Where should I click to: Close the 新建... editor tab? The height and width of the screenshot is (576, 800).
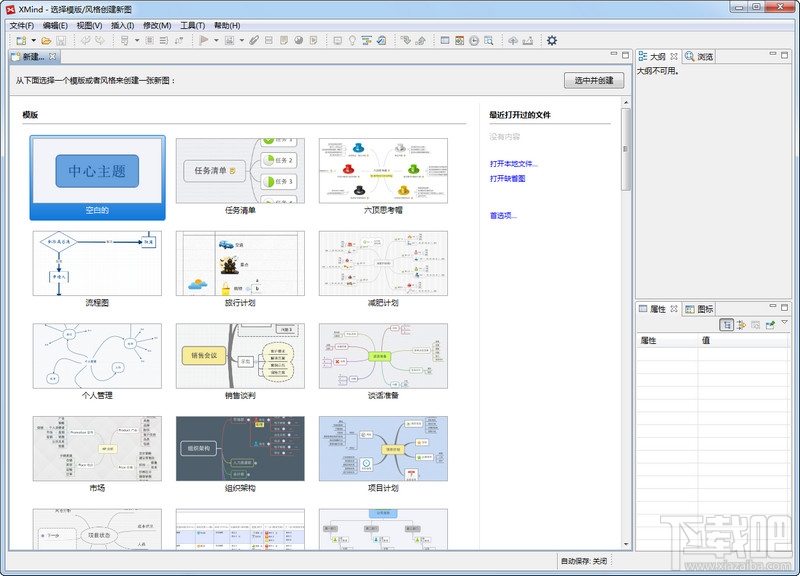pos(53,56)
